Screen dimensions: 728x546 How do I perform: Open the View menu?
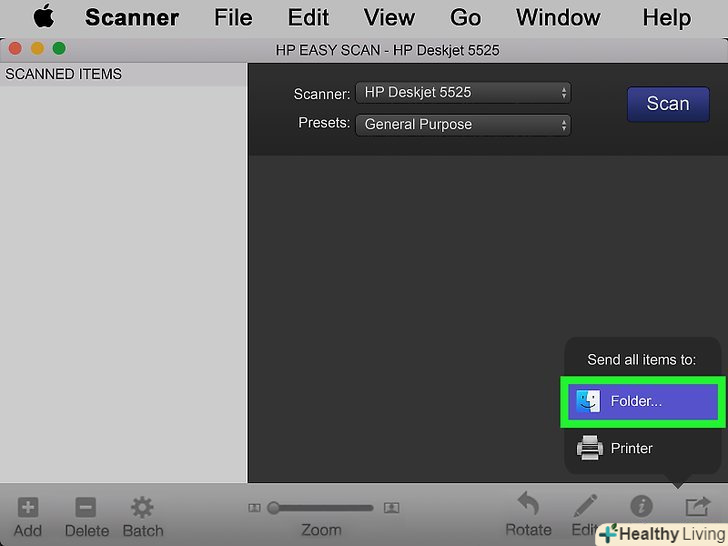coord(389,18)
